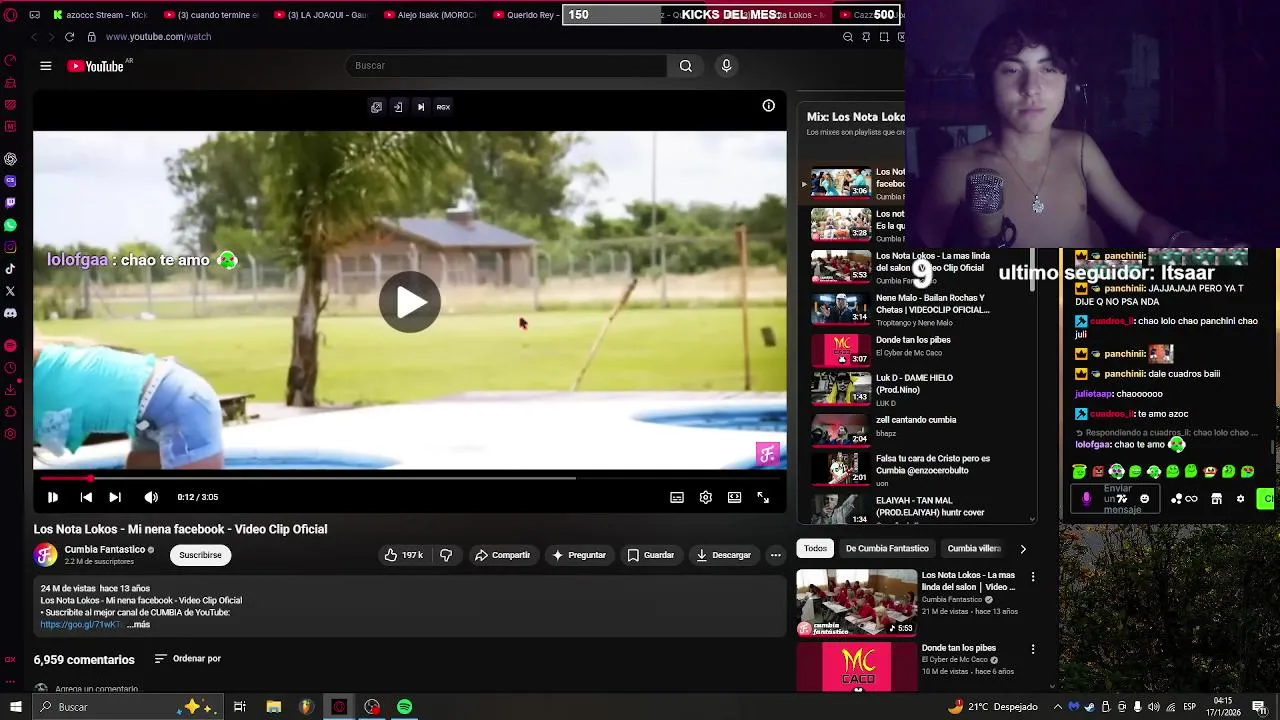This screenshot has width=1280, height=720.
Task: Click the Preguntar button
Action: (x=578, y=555)
